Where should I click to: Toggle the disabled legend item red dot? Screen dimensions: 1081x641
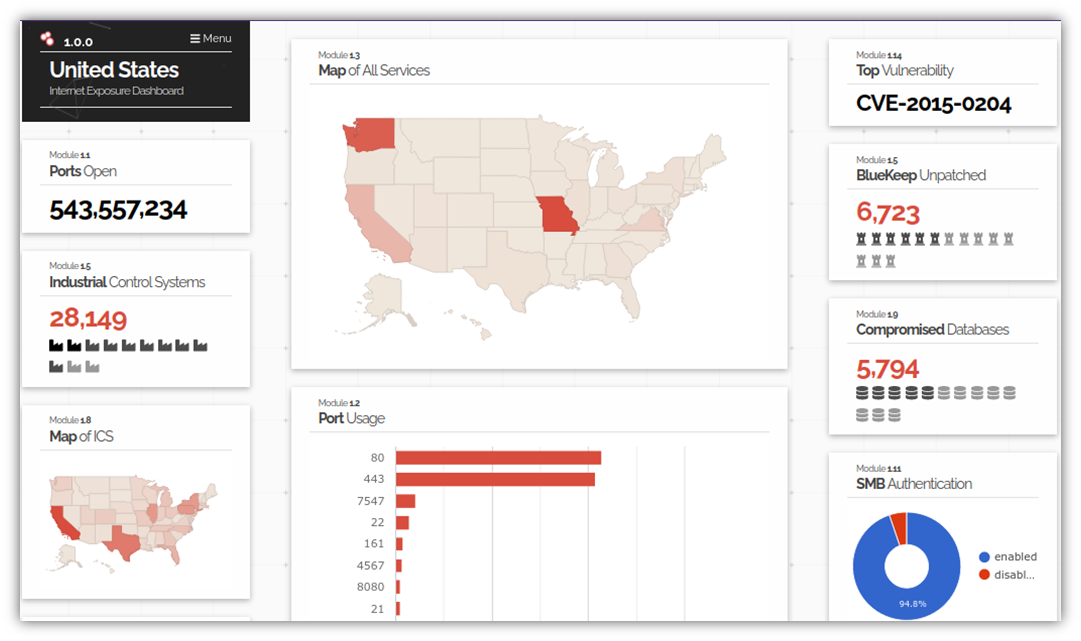tap(984, 575)
